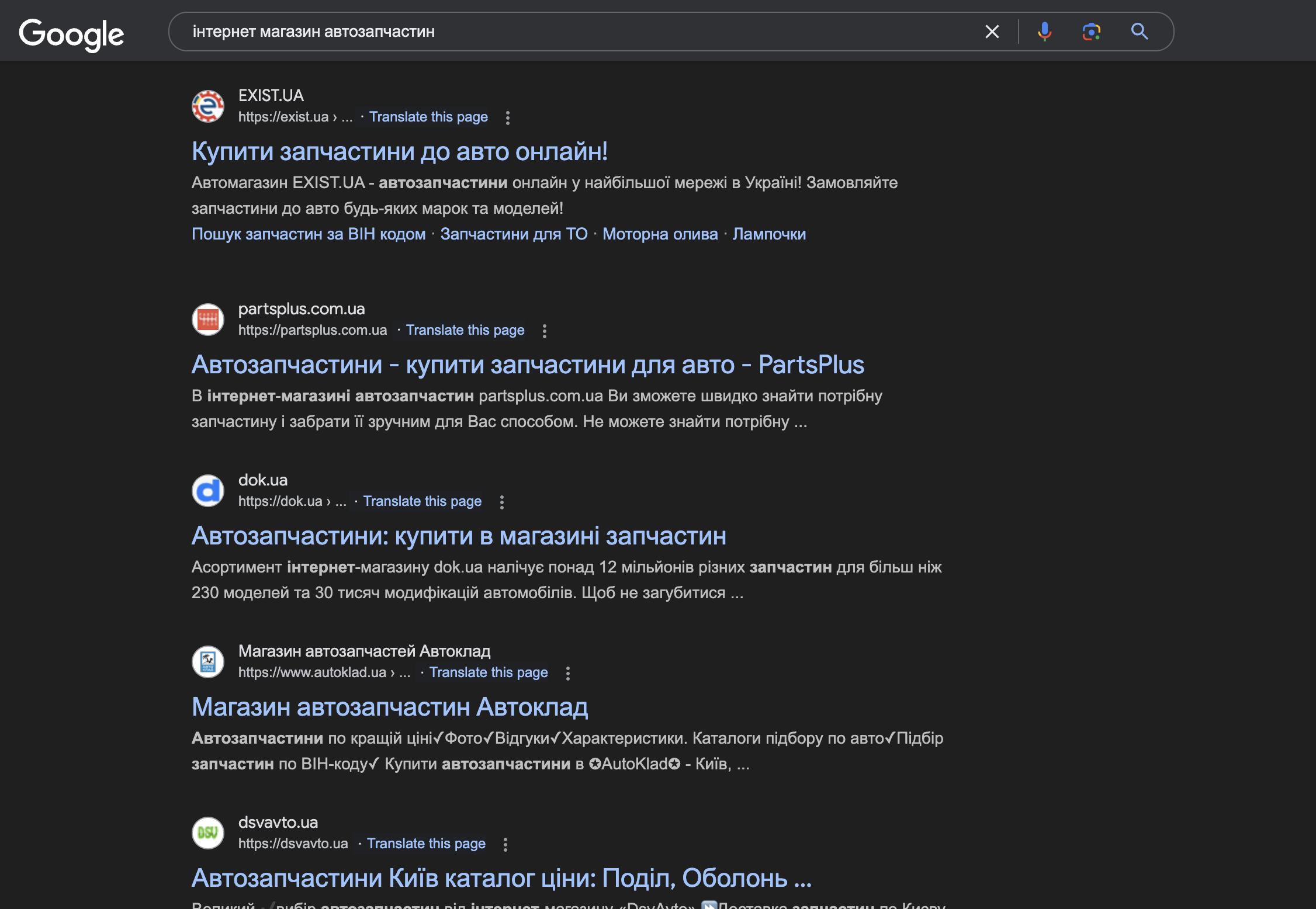This screenshot has height=909, width=1316.
Task: Clear the search query text
Action: (992, 32)
